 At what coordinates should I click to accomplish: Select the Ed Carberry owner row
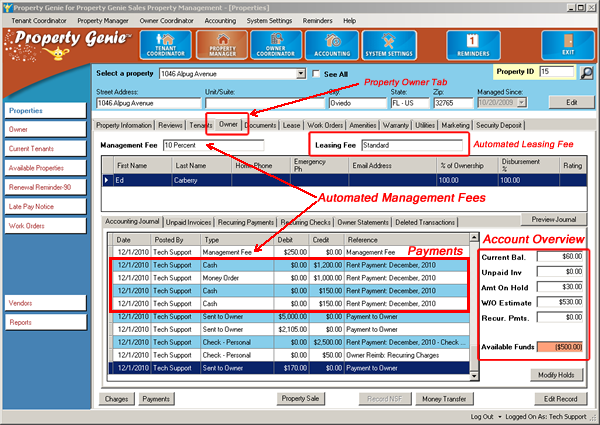pos(344,180)
